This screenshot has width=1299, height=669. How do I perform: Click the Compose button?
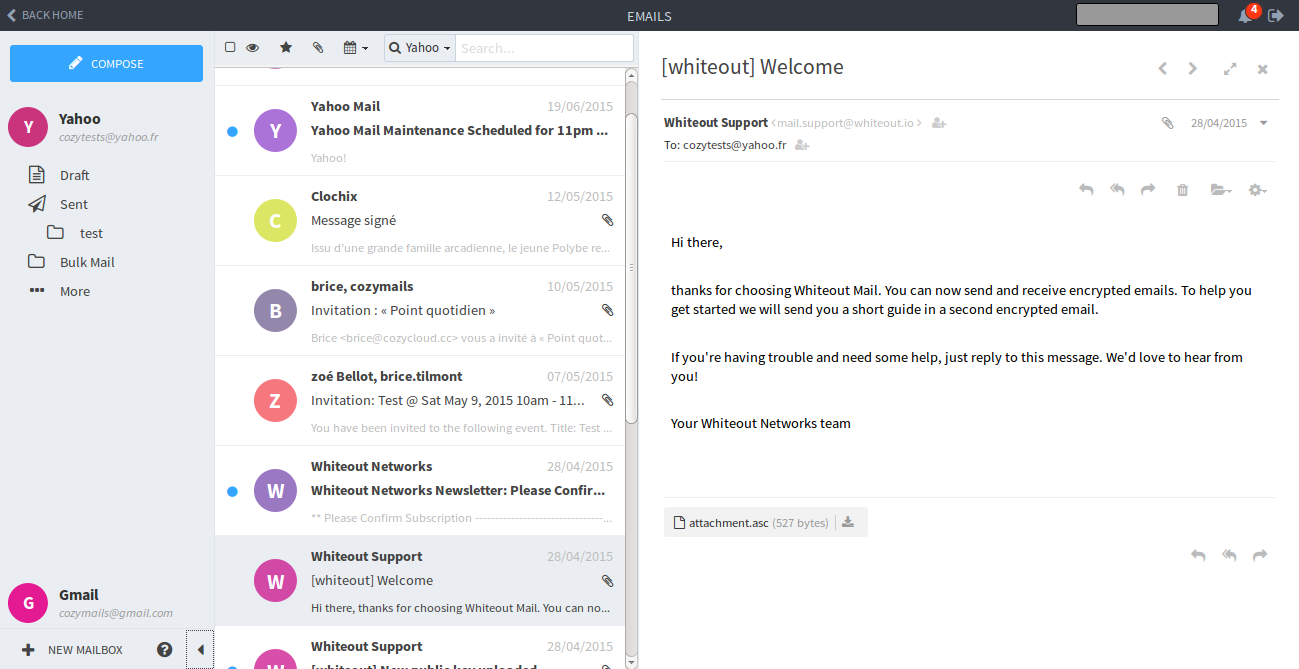(106, 63)
